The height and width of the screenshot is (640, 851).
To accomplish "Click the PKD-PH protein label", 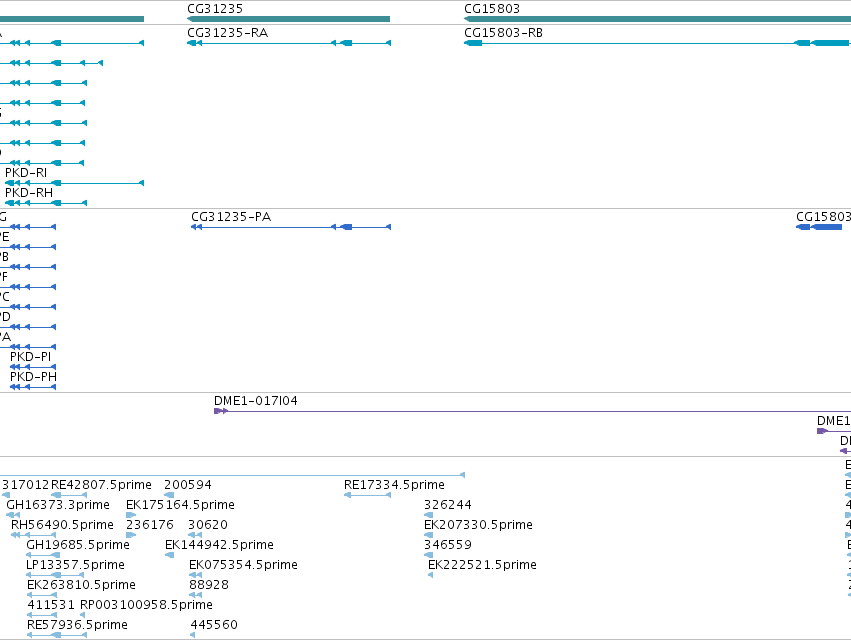I will click(x=33, y=377).
